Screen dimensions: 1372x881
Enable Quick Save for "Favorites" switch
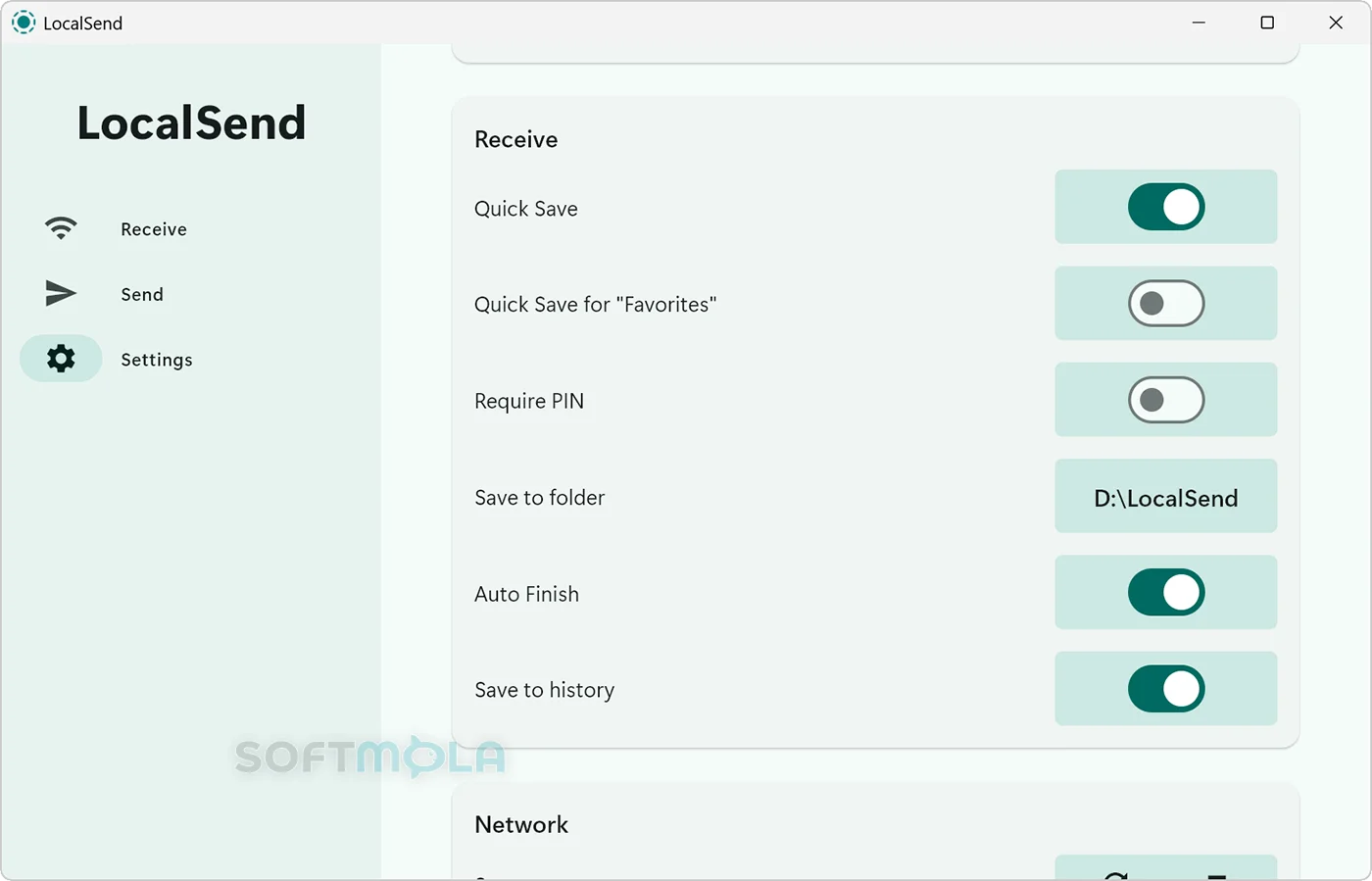click(x=1166, y=303)
